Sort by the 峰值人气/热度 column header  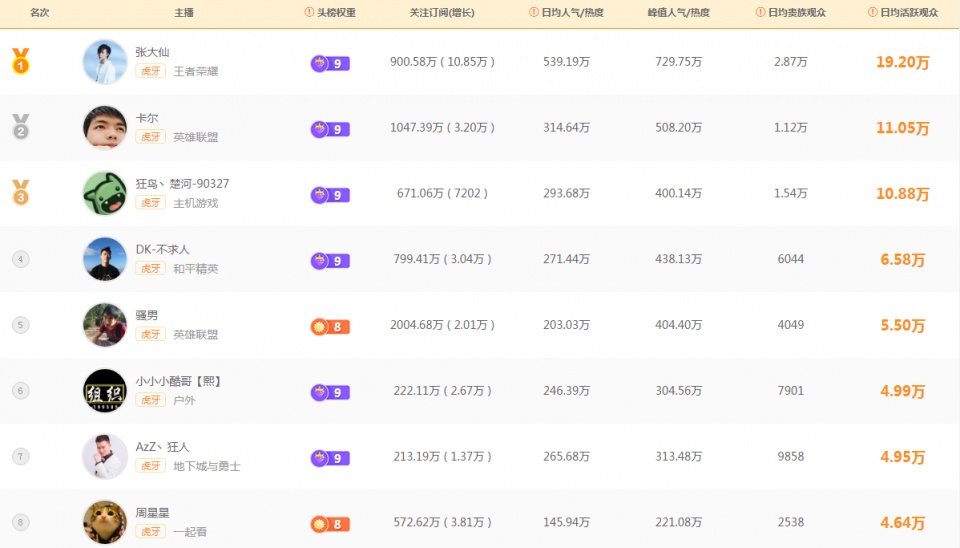[x=678, y=12]
